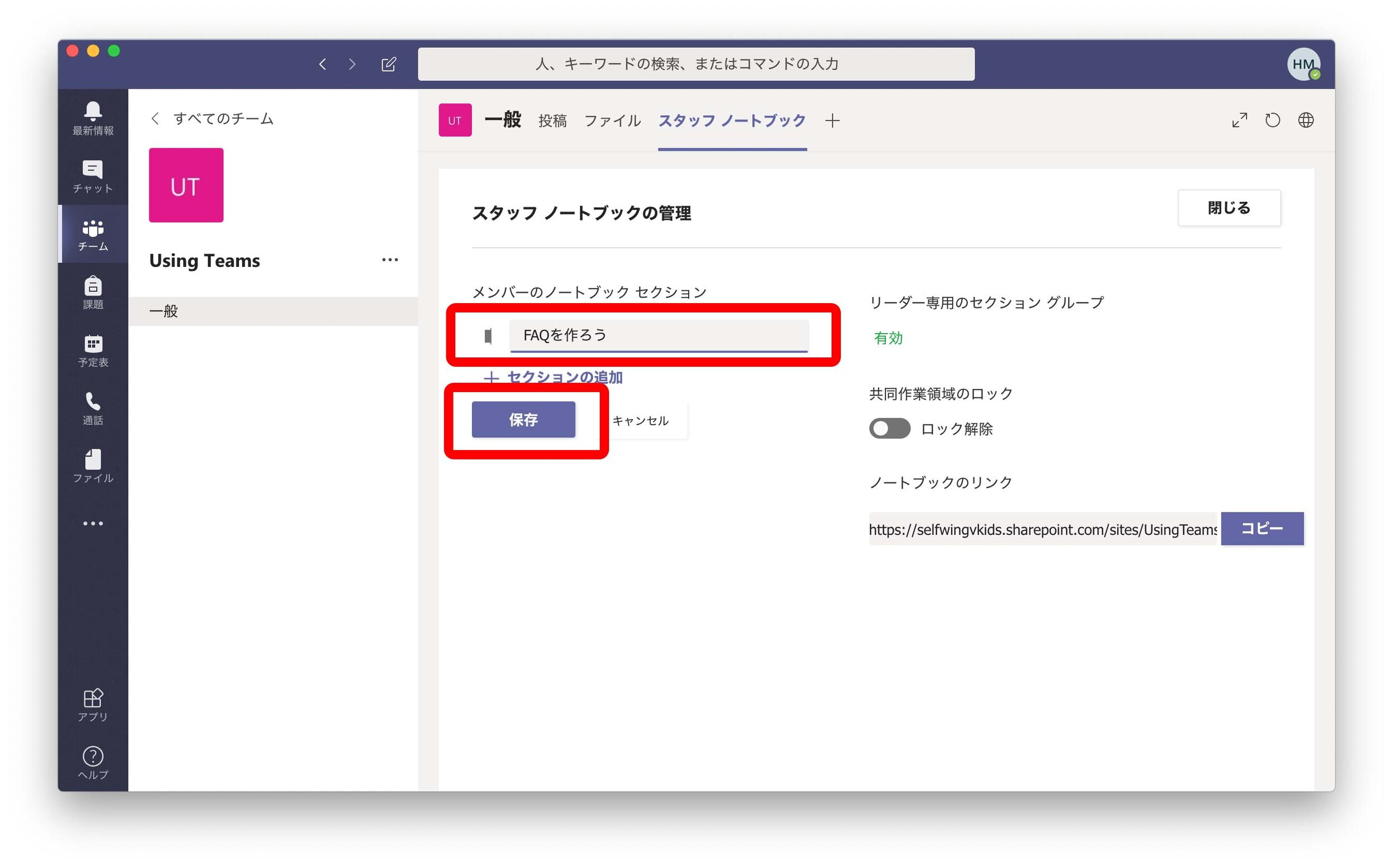Refresh the Staff Notebook tab
Image resolution: width=1393 pixels, height=868 pixels.
click(1273, 120)
